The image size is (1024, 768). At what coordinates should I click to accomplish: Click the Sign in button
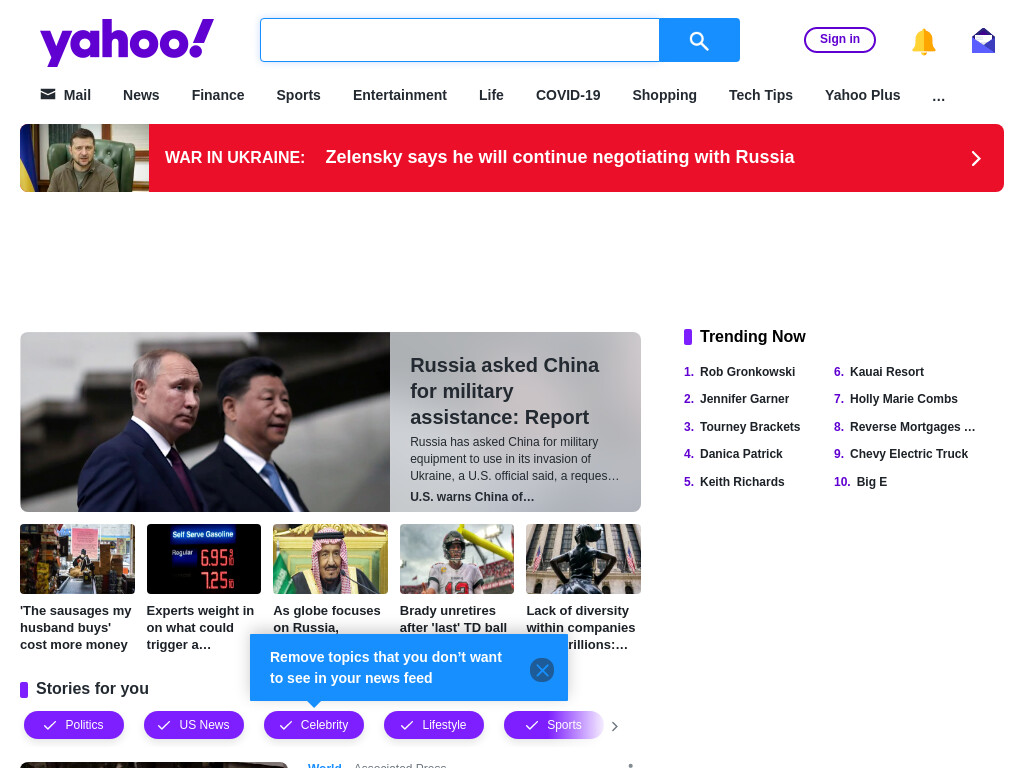coord(840,39)
